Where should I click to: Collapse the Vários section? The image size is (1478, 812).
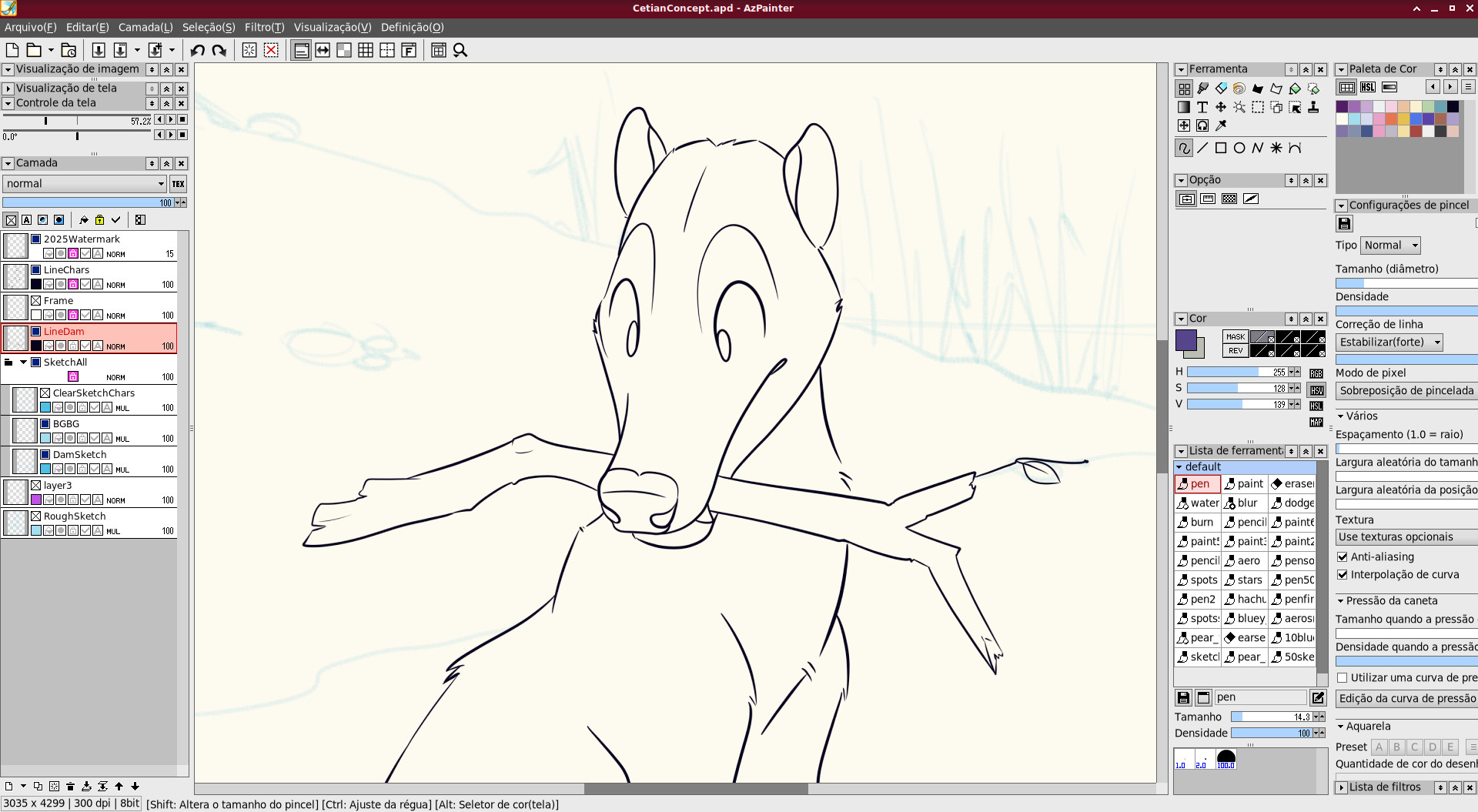(x=1340, y=416)
